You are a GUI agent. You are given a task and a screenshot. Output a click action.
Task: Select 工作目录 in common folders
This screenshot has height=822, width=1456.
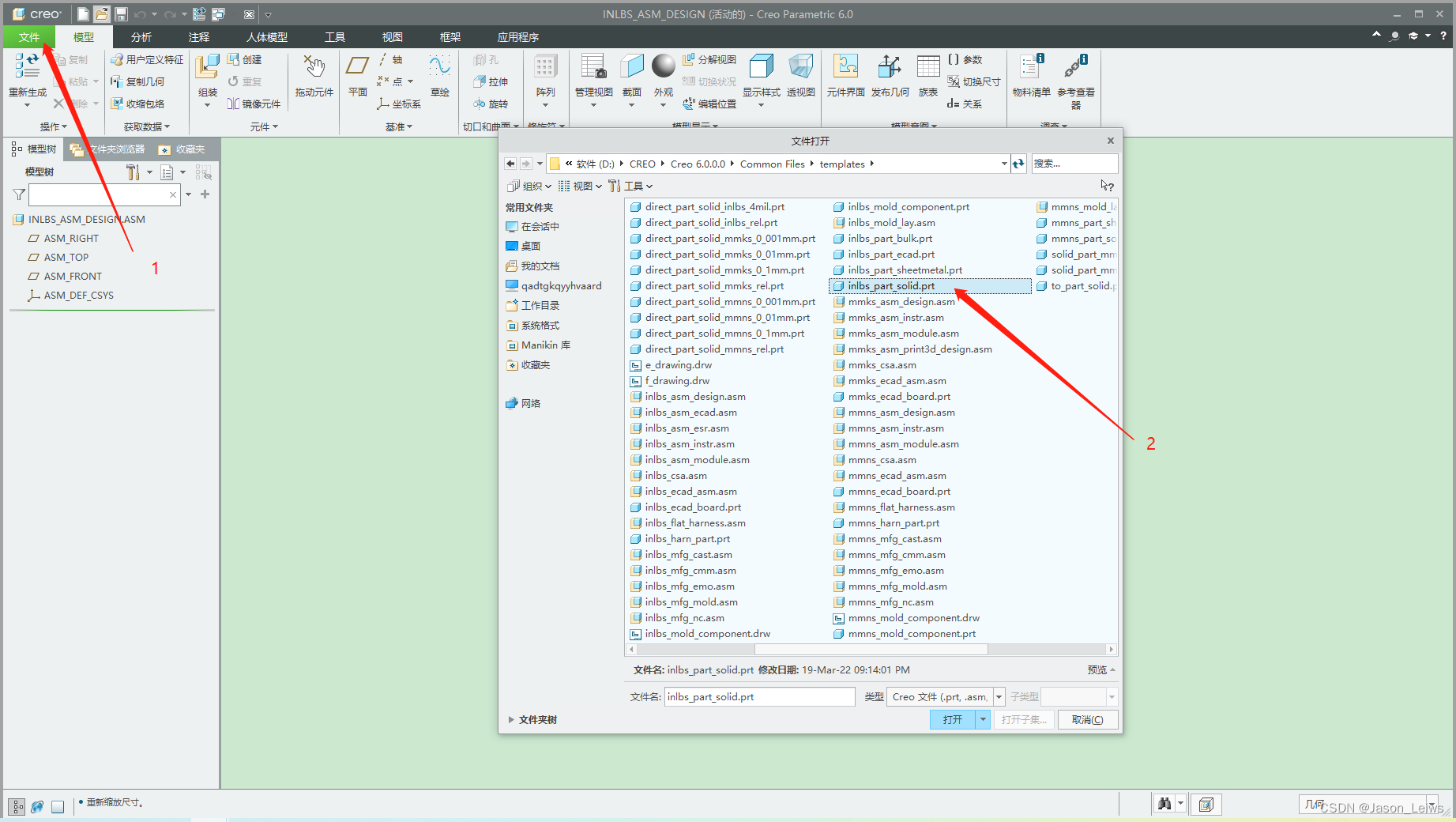pos(532,305)
